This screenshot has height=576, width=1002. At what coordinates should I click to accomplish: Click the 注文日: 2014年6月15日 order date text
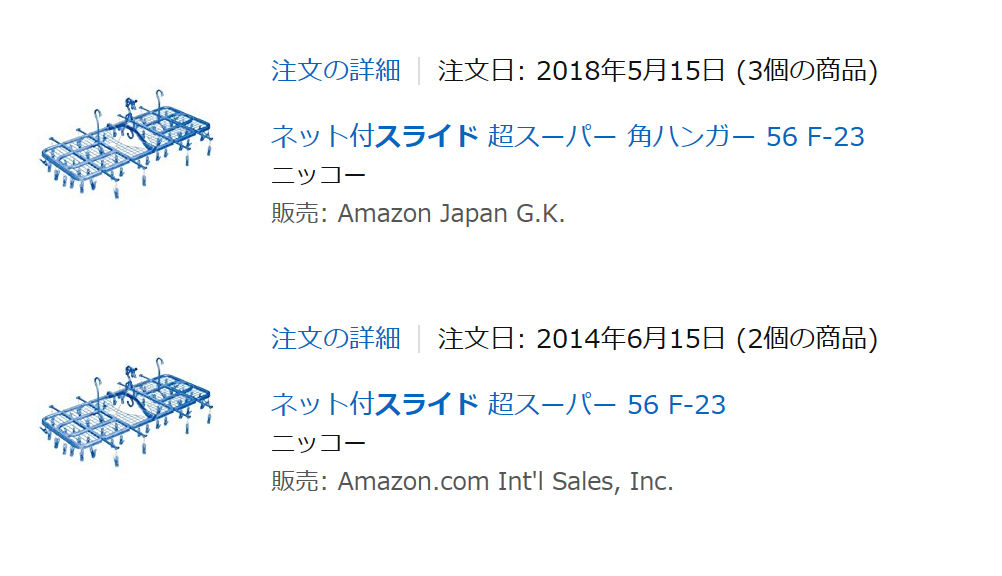point(582,338)
